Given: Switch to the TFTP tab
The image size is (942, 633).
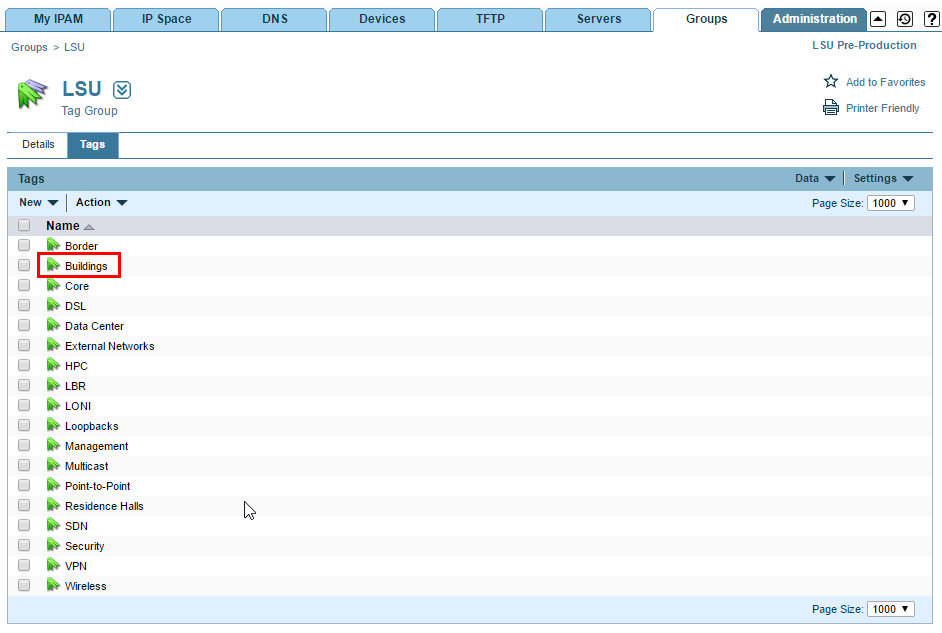Looking at the screenshot, I should [490, 19].
